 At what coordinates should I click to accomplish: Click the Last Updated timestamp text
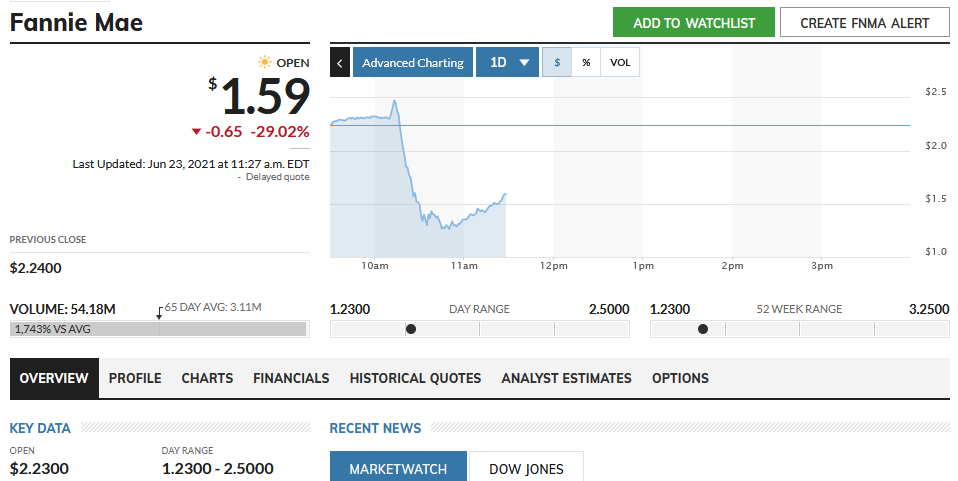coord(191,164)
